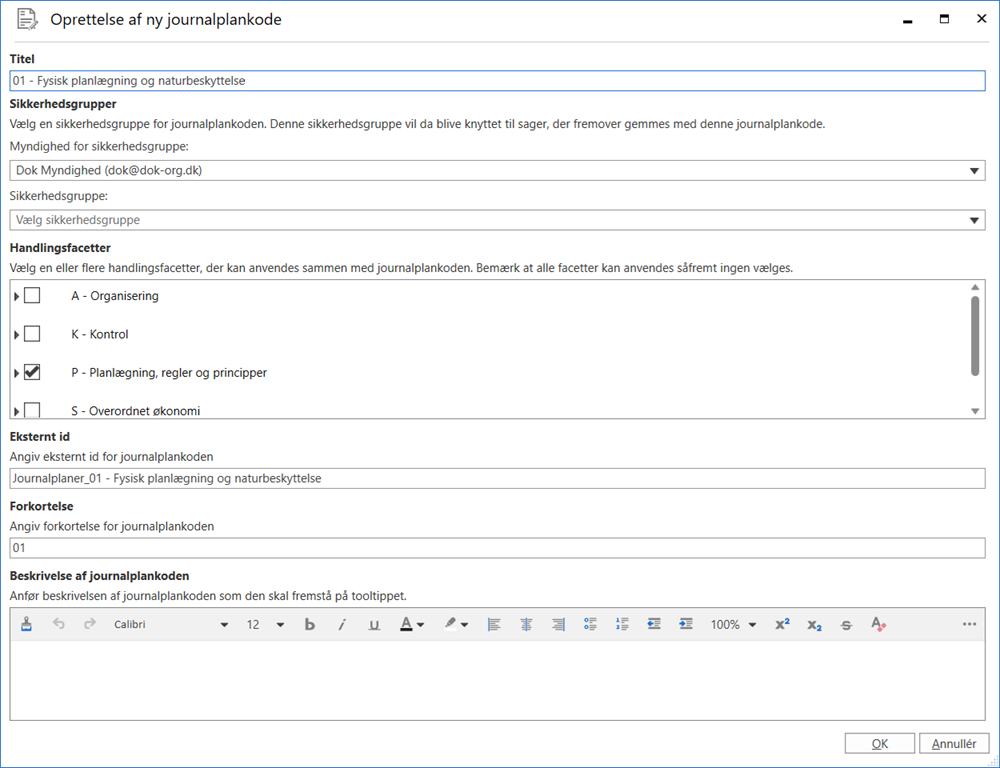Select the numbered list icon
The width and height of the screenshot is (1000, 768).
coord(621,624)
